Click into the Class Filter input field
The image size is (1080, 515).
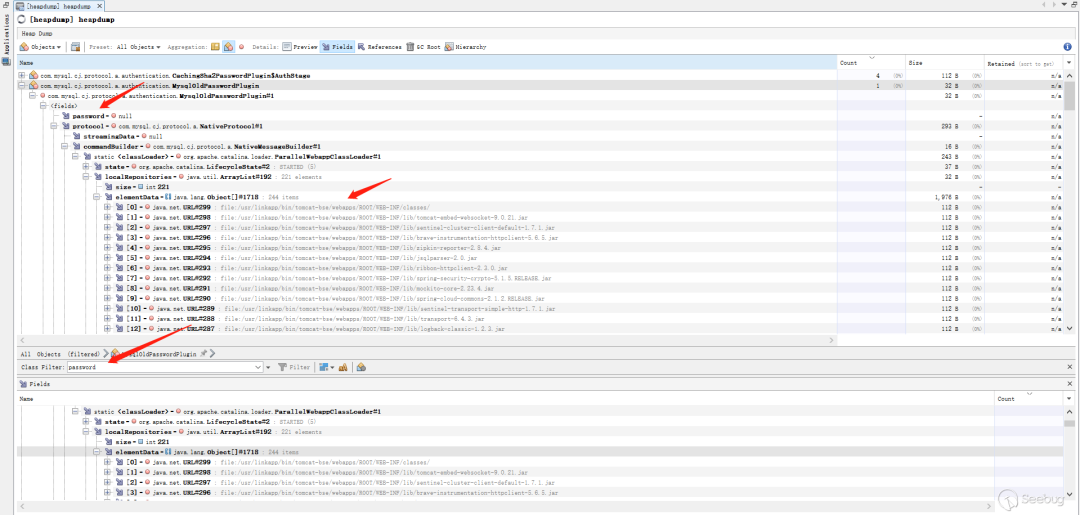click(x=160, y=367)
